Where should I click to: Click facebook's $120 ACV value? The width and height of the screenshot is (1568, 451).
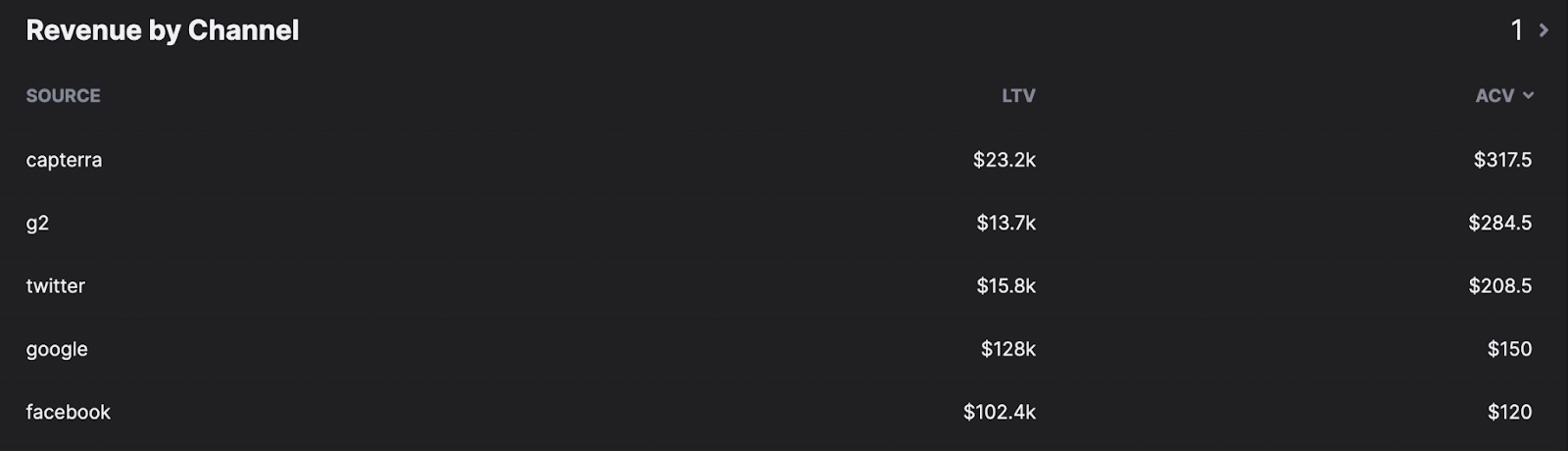click(1509, 412)
